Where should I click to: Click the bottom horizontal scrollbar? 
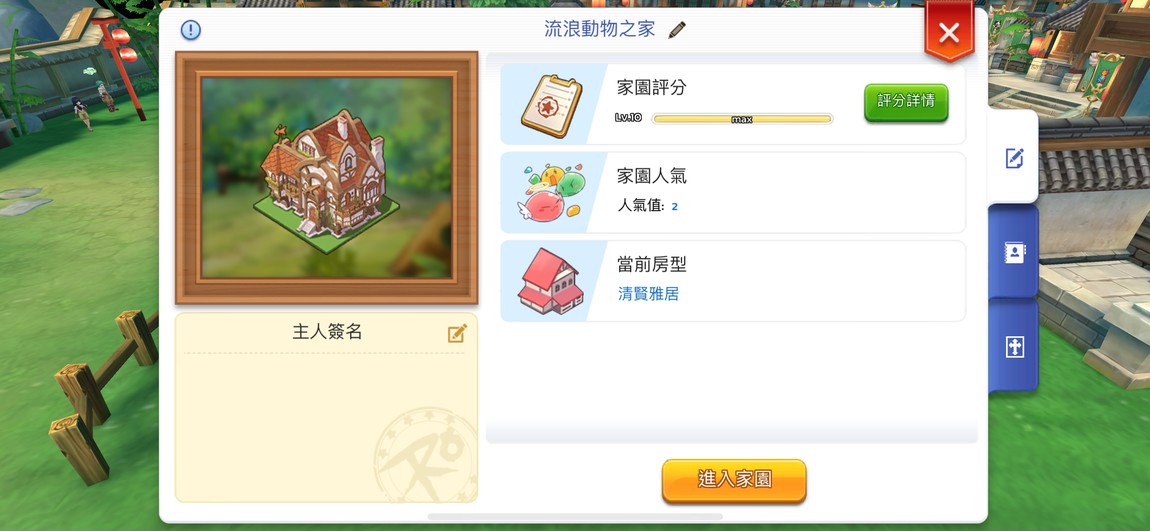click(574, 517)
